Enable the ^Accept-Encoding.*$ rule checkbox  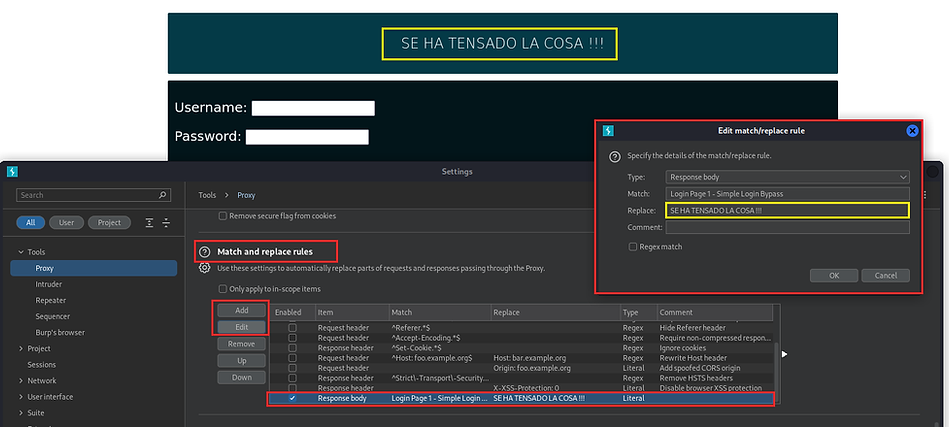(292, 338)
